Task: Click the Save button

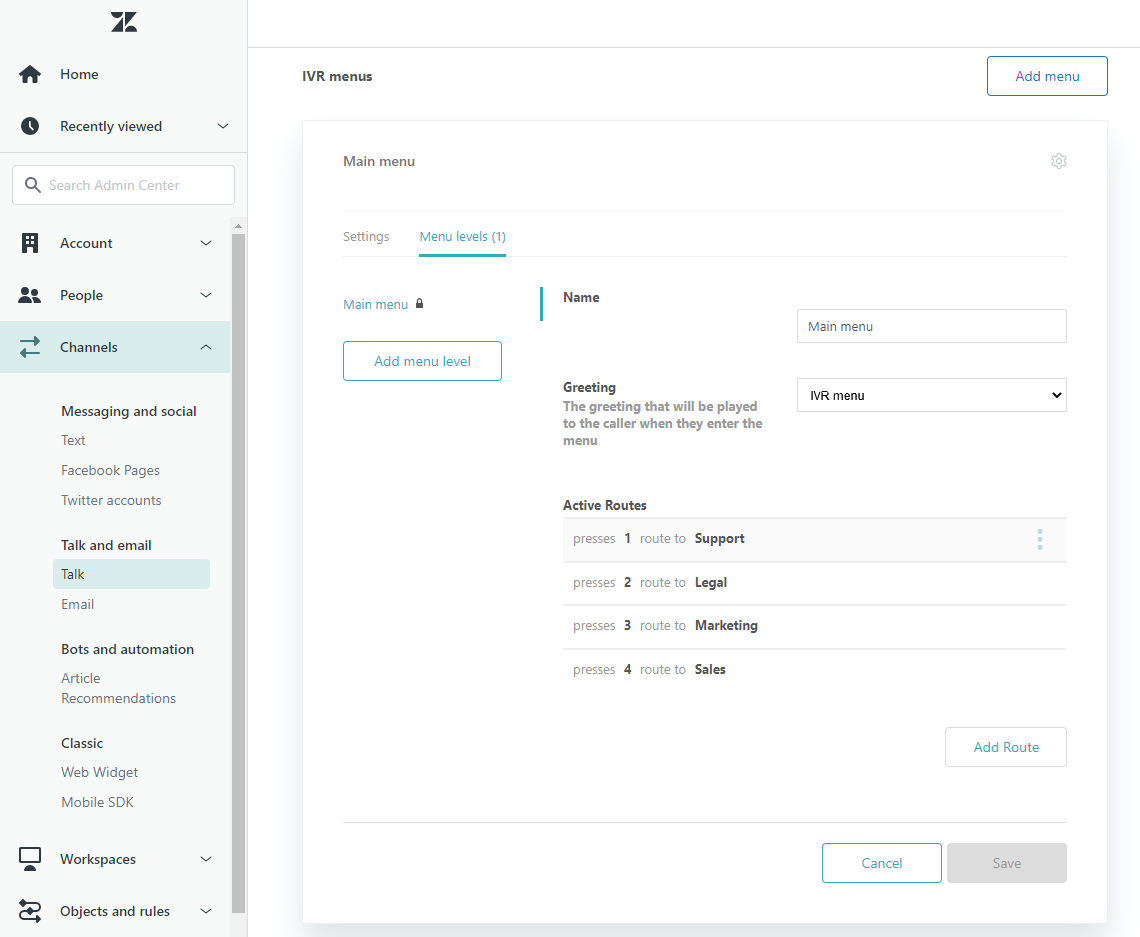Action: pos(1006,863)
